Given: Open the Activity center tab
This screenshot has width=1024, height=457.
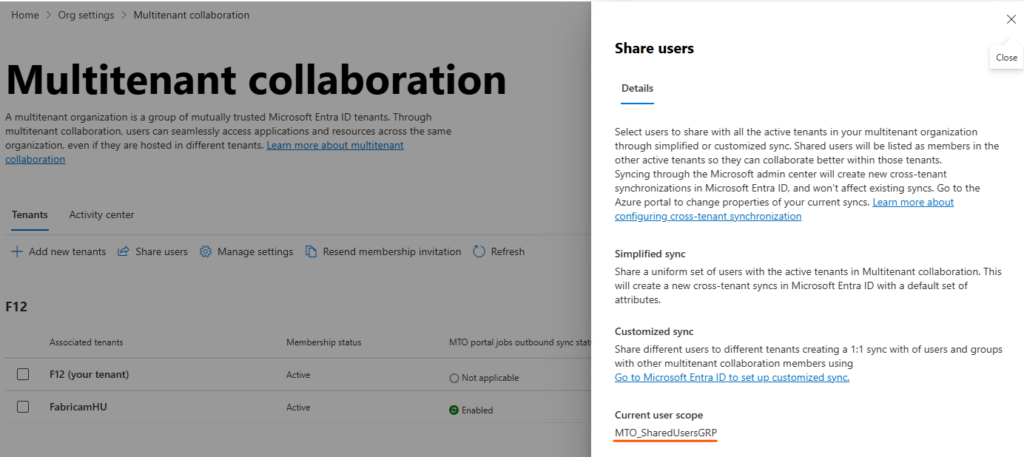Looking at the screenshot, I should (x=101, y=215).
